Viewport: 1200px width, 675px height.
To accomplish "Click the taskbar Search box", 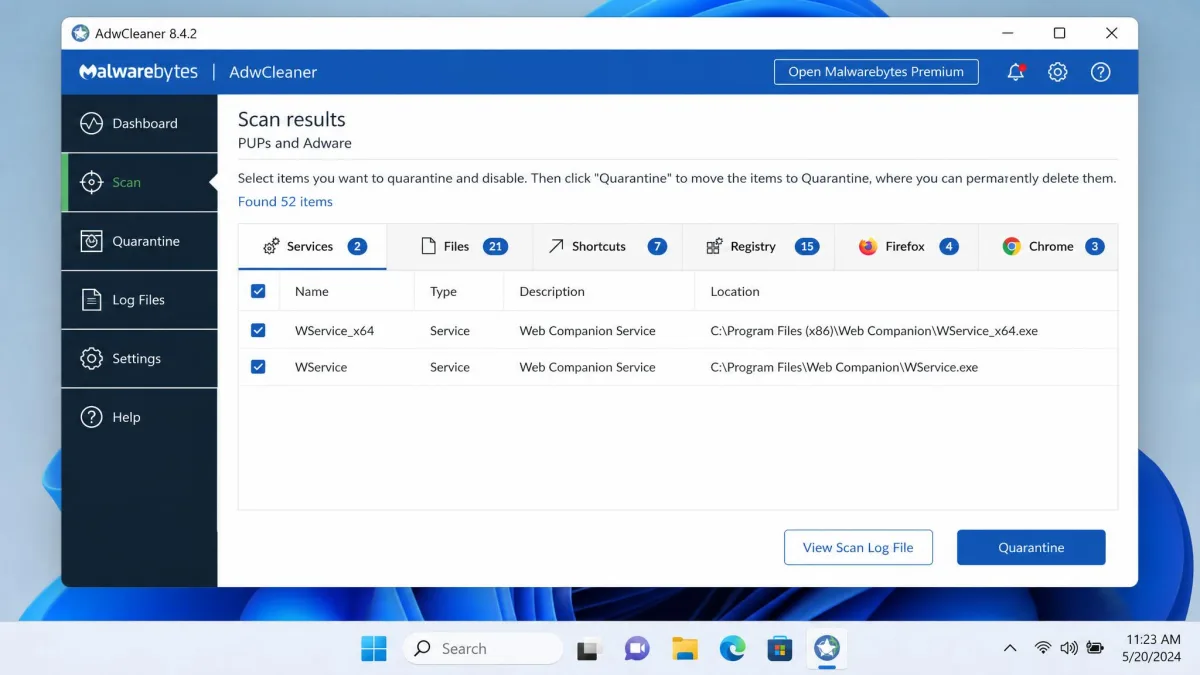I will click(483, 649).
